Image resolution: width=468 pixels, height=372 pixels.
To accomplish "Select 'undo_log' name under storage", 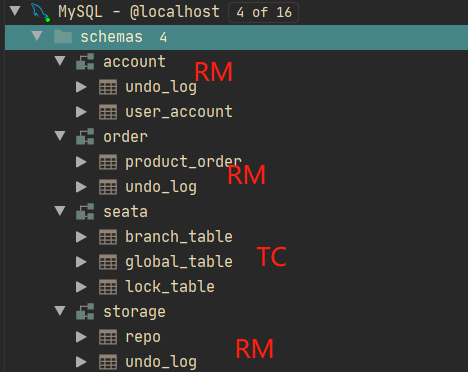I will pyautogui.click(x=161, y=363).
